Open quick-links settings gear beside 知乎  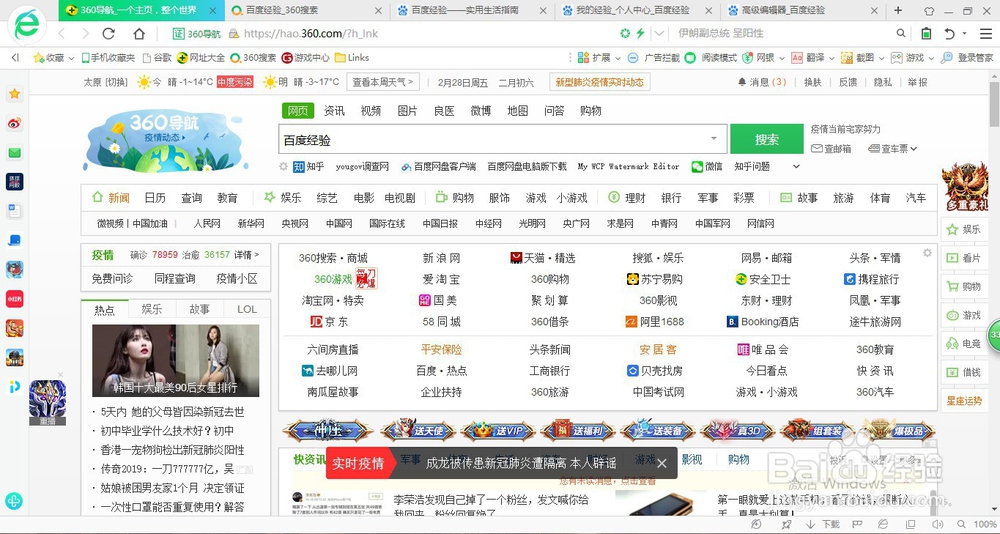283,167
